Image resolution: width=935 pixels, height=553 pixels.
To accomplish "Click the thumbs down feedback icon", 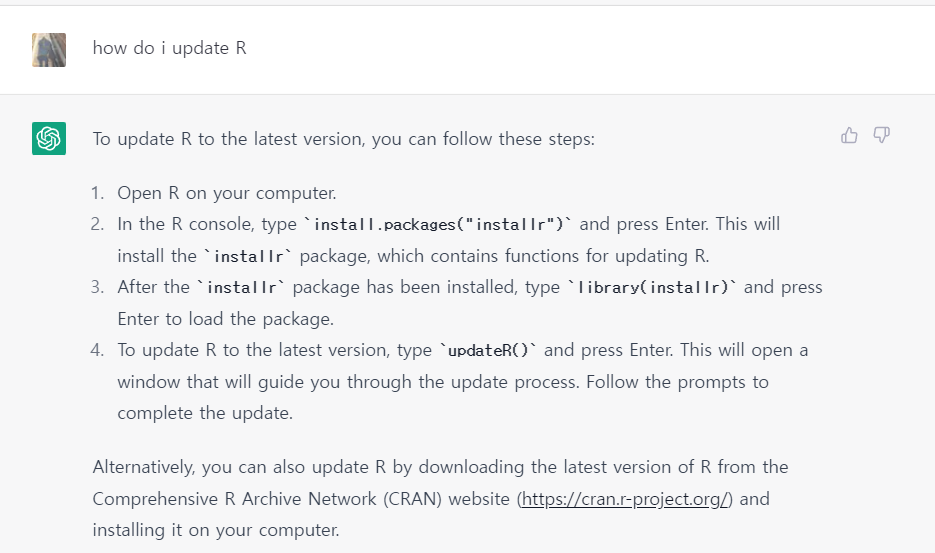I will coord(882,135).
